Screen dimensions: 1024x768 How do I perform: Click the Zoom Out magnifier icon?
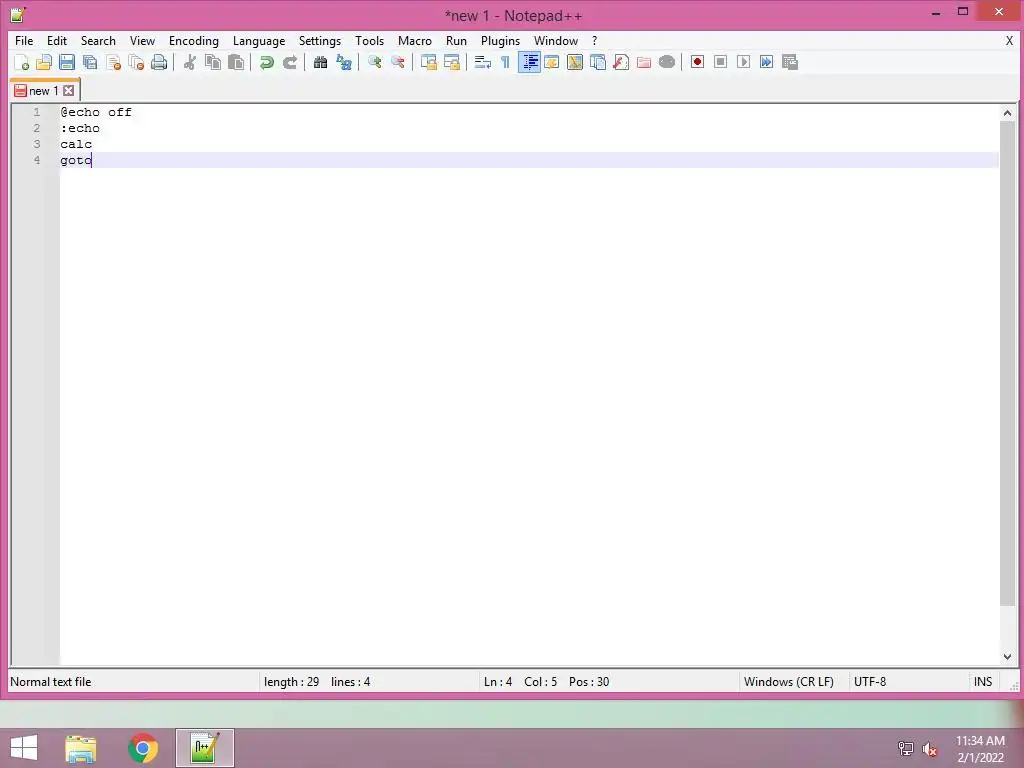pos(397,62)
